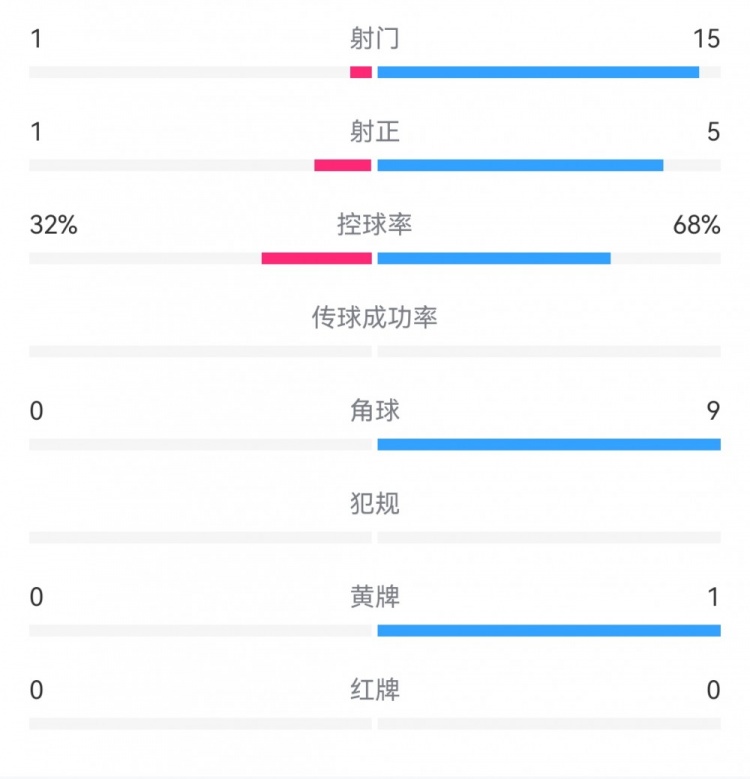Click the blue 射正 progress bar
750x779 pixels.
pyautogui.click(x=520, y=165)
